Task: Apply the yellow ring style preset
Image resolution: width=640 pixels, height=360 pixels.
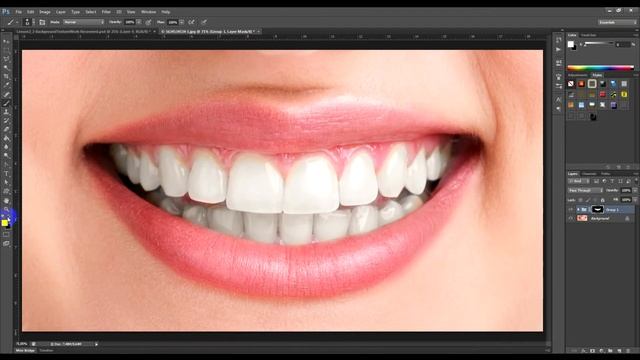Action: [x=624, y=94]
